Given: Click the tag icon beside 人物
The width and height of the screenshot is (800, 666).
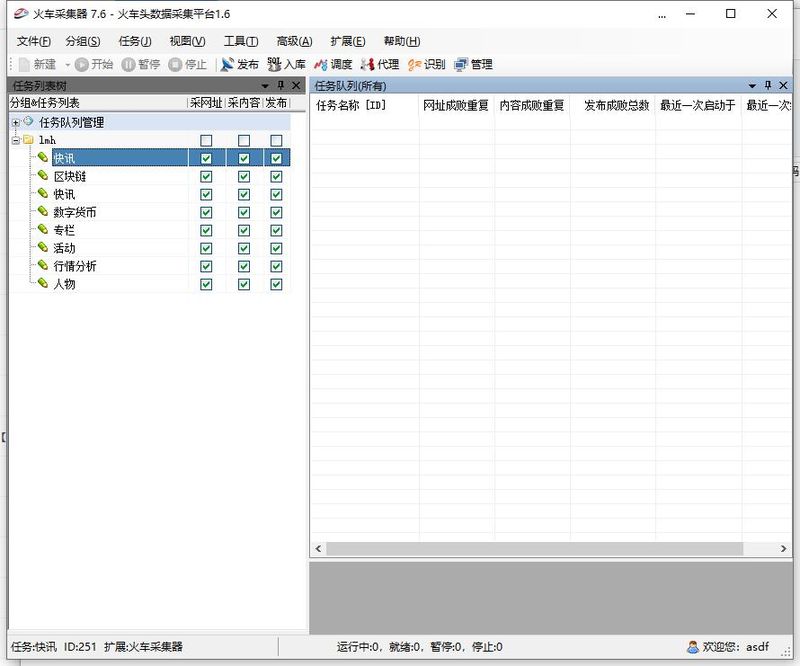Looking at the screenshot, I should [43, 283].
